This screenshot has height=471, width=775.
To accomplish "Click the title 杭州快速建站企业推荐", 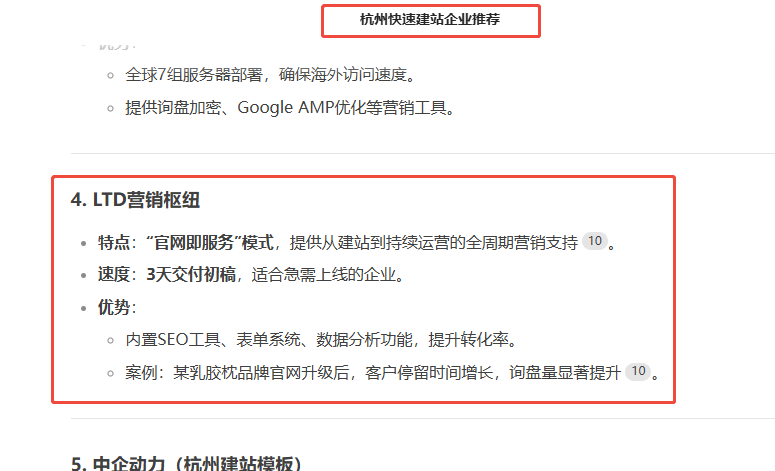I will point(430,19).
